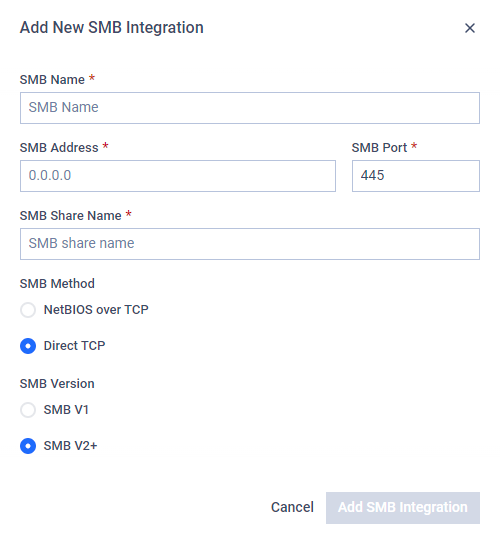Click the 'SMB Share Name' field label
Screen dimensions: 500x540
(71, 216)
